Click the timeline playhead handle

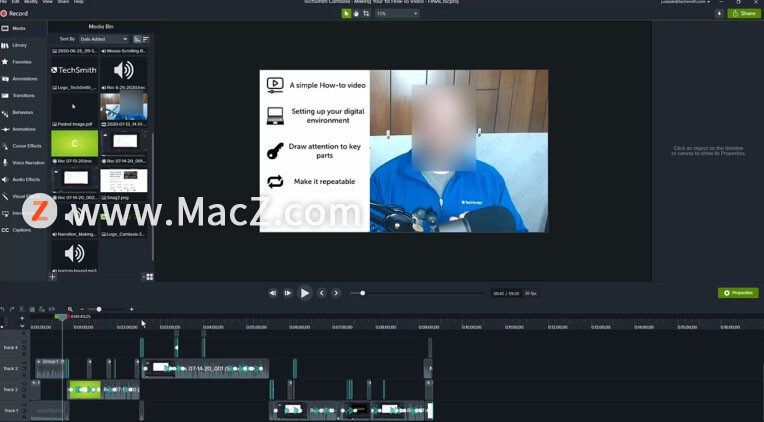[x=61, y=317]
